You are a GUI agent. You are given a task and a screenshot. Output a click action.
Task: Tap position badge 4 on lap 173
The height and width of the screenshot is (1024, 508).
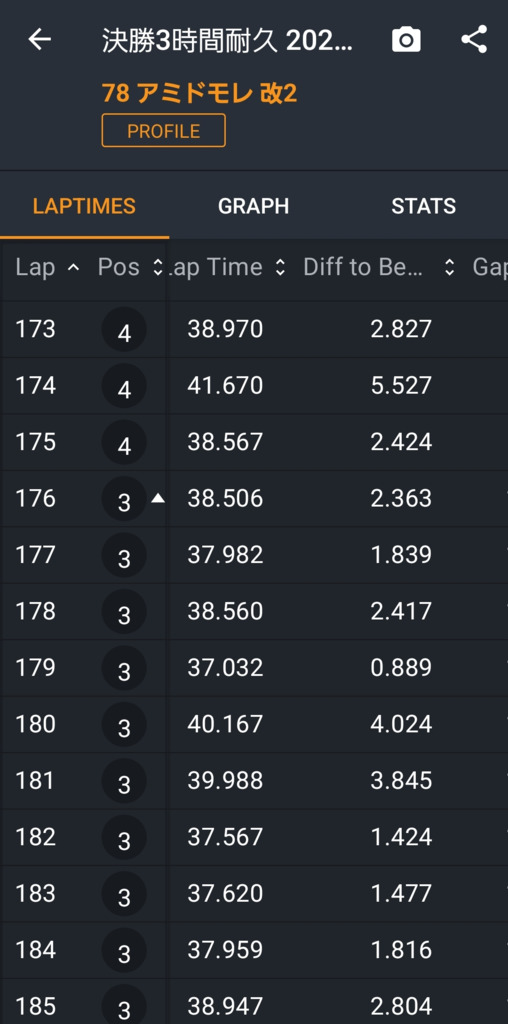pyautogui.click(x=124, y=329)
